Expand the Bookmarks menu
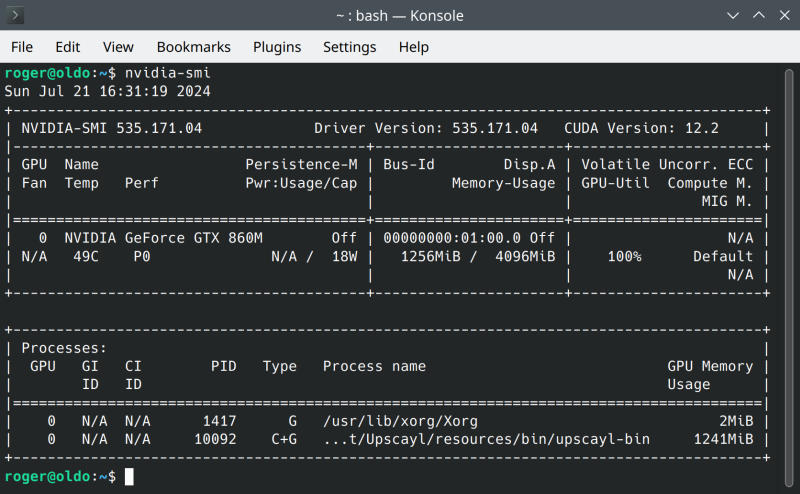This screenshot has height=494, width=800. tap(193, 47)
